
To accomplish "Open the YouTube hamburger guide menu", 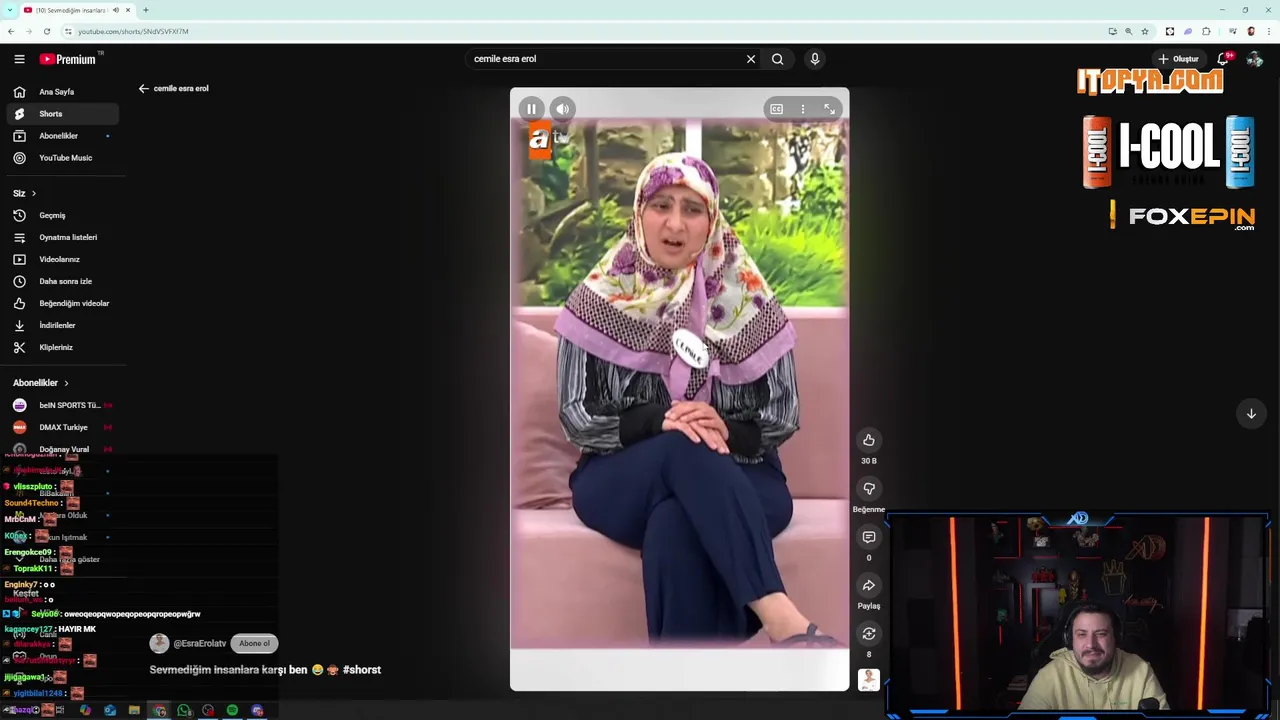I will 19,59.
